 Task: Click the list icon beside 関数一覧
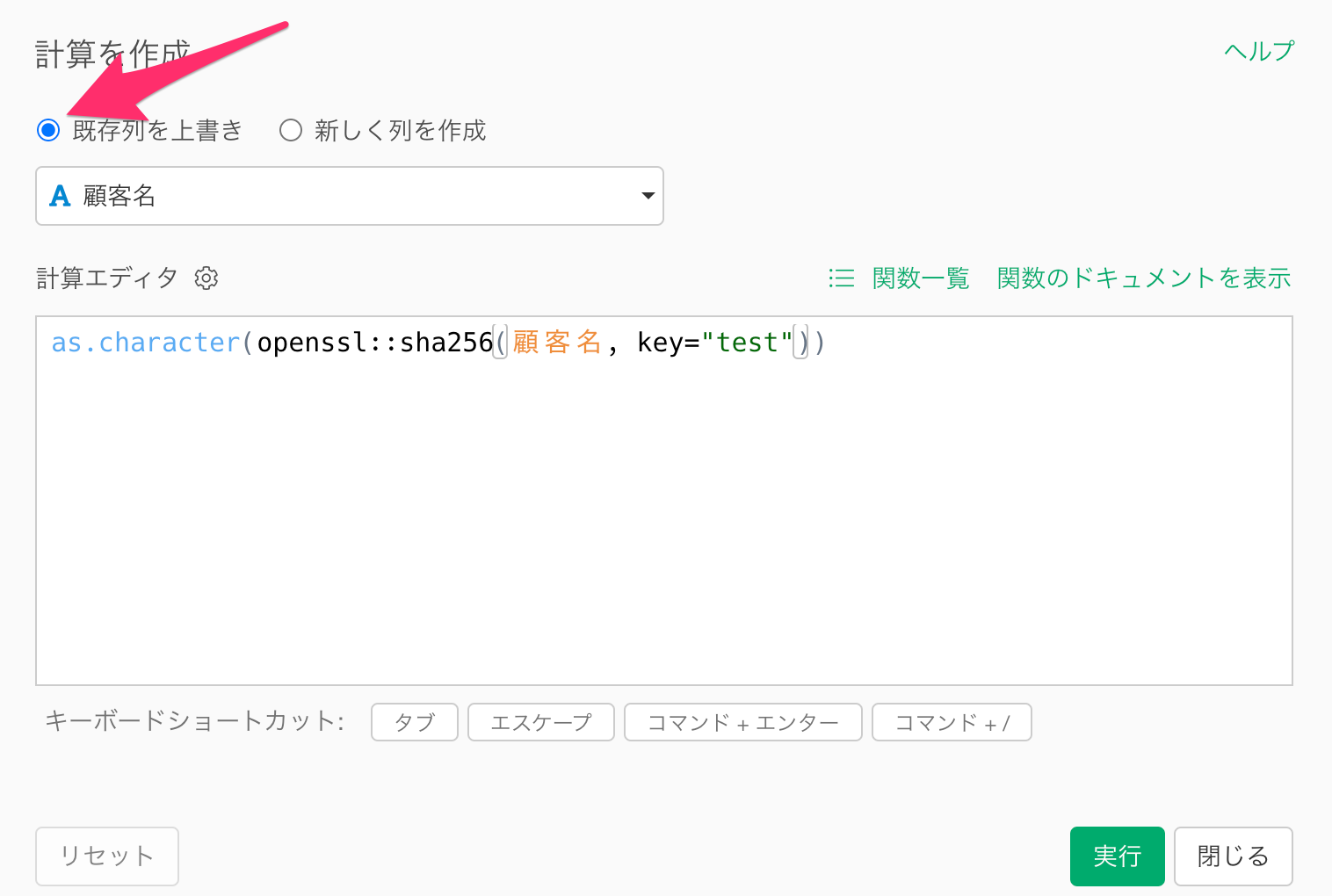(x=841, y=278)
